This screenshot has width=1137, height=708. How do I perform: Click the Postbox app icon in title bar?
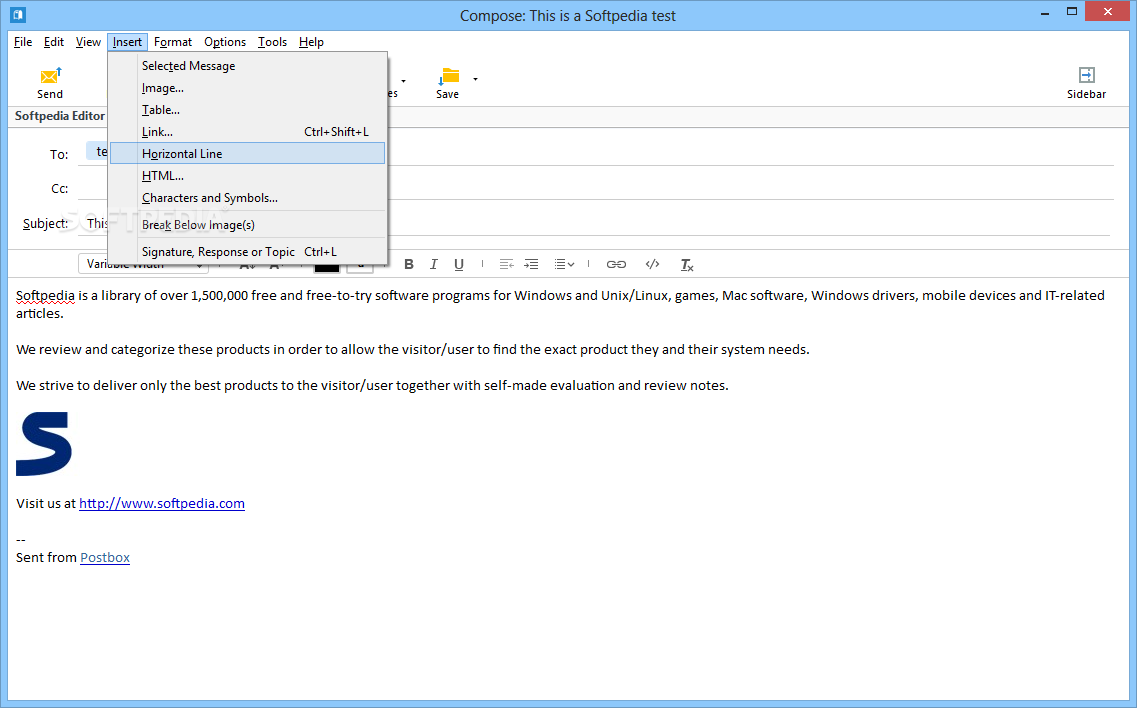click(18, 15)
